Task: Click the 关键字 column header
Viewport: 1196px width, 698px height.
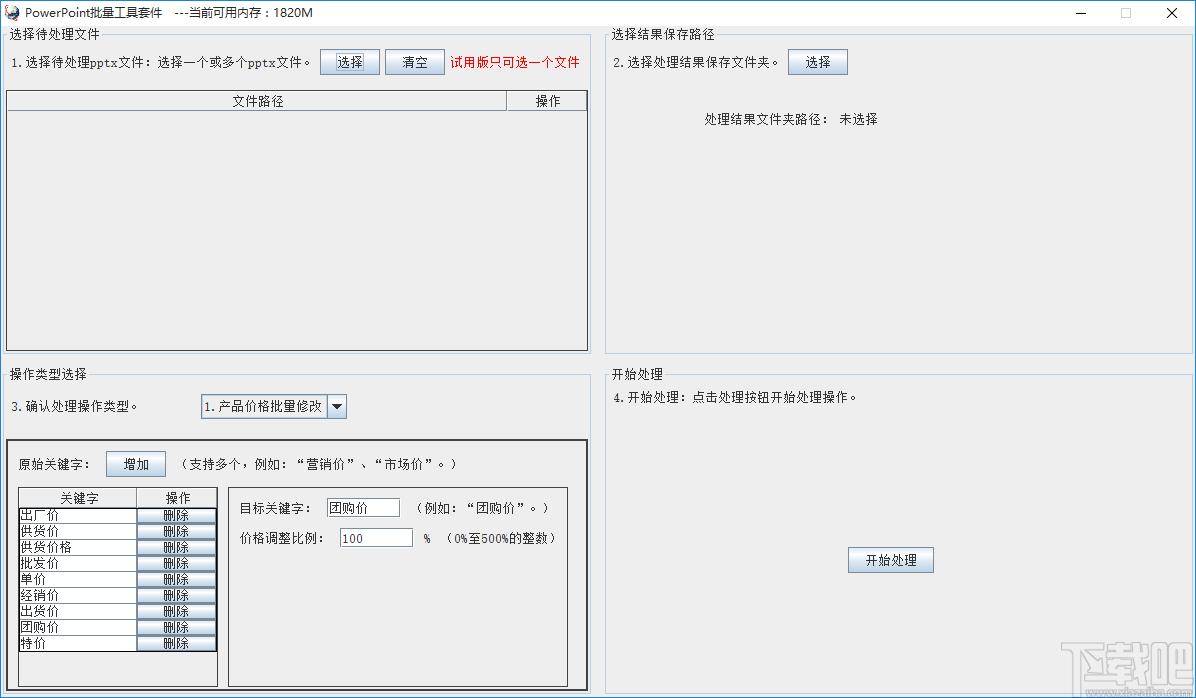Action: (78, 498)
